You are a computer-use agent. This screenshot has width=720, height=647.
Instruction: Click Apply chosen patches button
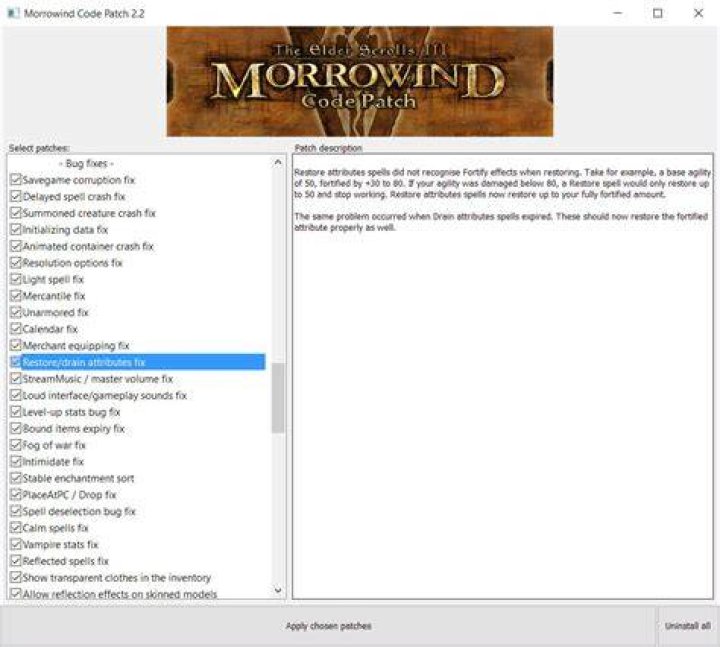coord(328,626)
